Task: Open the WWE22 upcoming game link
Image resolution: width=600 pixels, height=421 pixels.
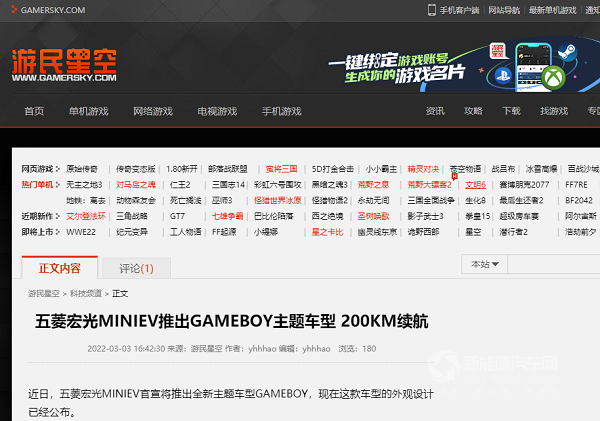Action: tap(81, 232)
